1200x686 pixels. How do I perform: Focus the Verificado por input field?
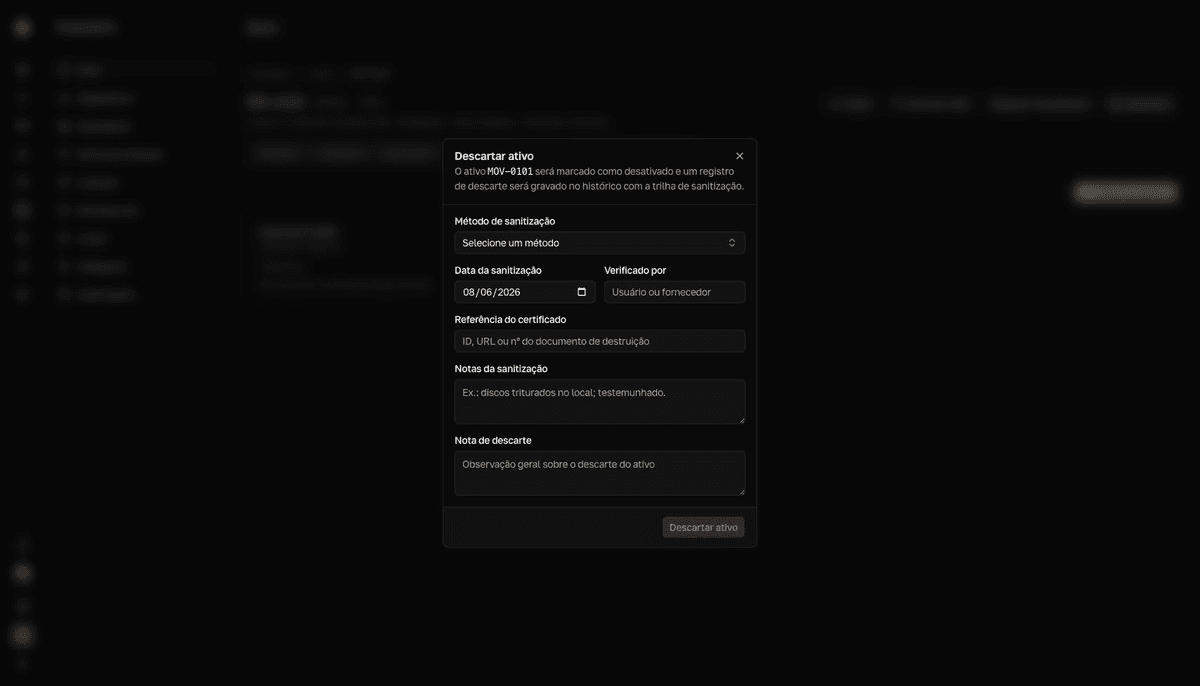674,292
